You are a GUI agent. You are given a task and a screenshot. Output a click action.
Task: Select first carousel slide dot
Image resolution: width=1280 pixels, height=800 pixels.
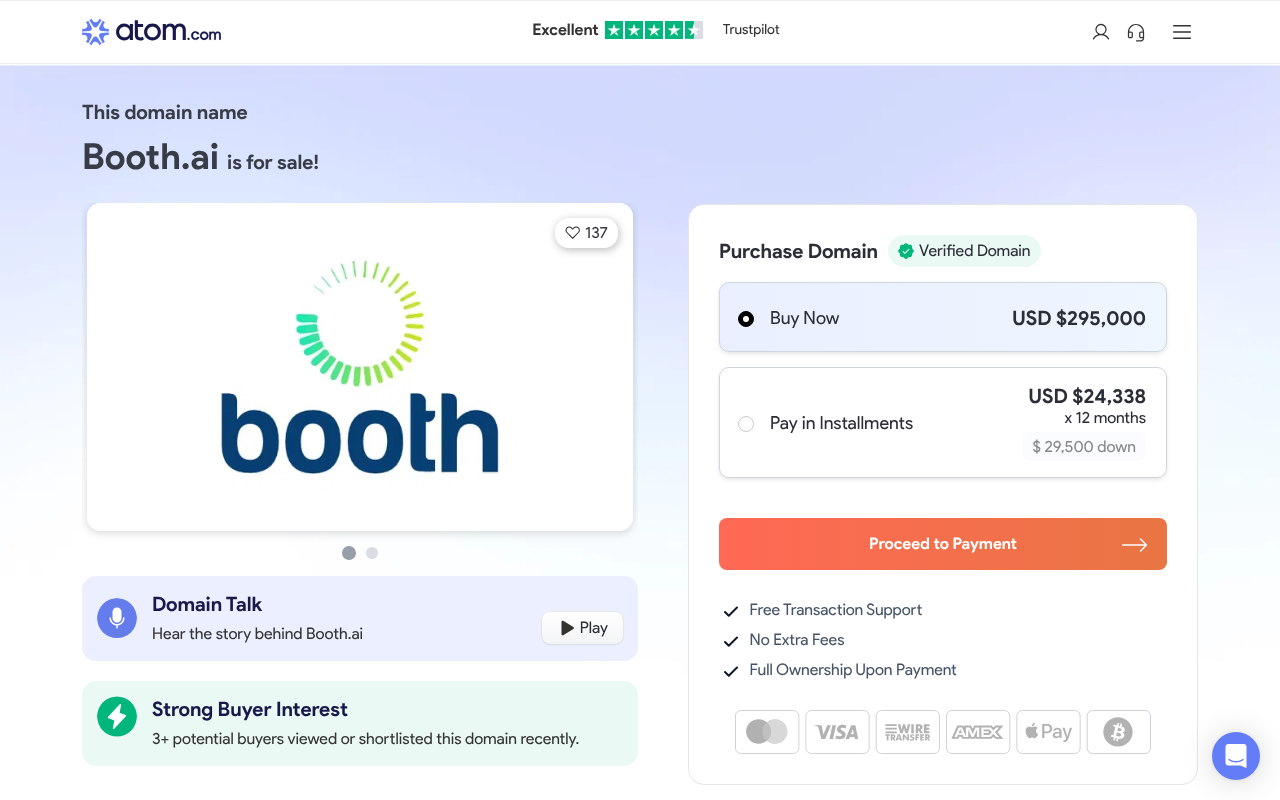(x=349, y=553)
